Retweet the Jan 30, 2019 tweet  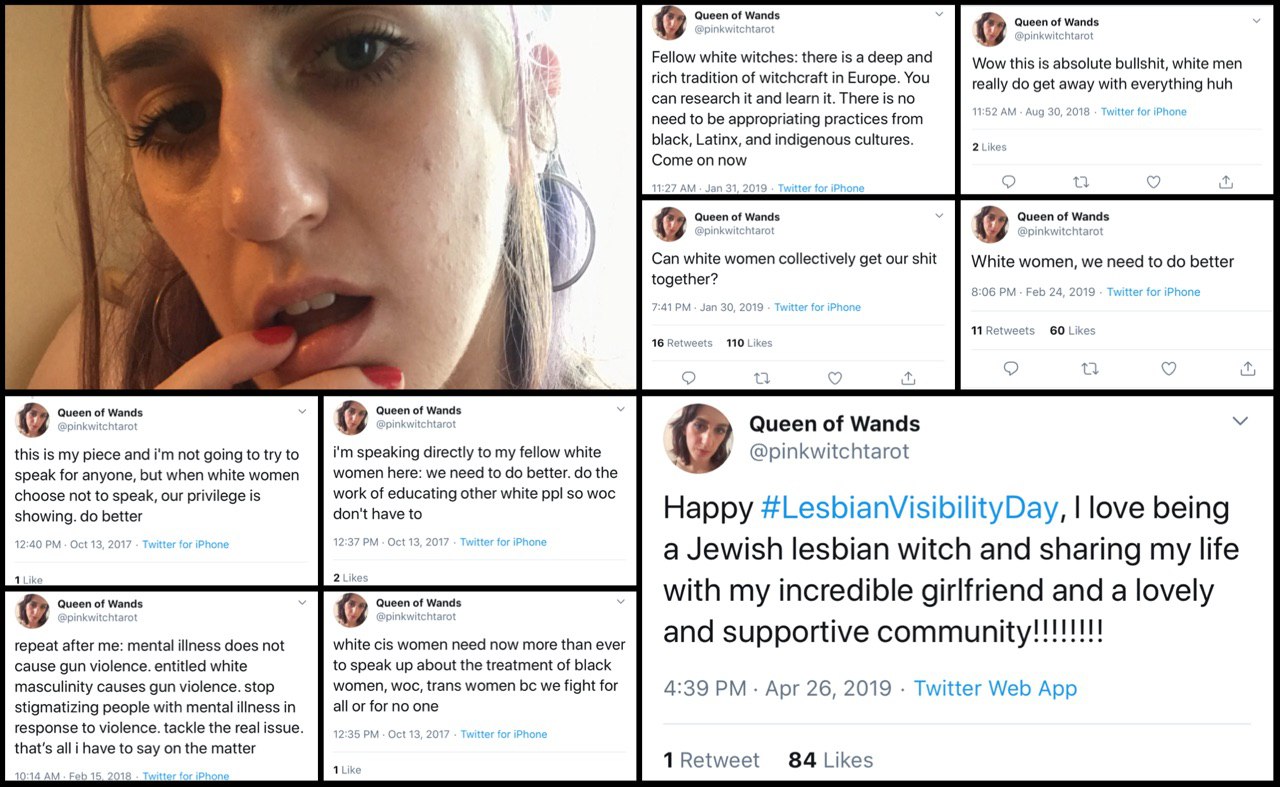762,378
